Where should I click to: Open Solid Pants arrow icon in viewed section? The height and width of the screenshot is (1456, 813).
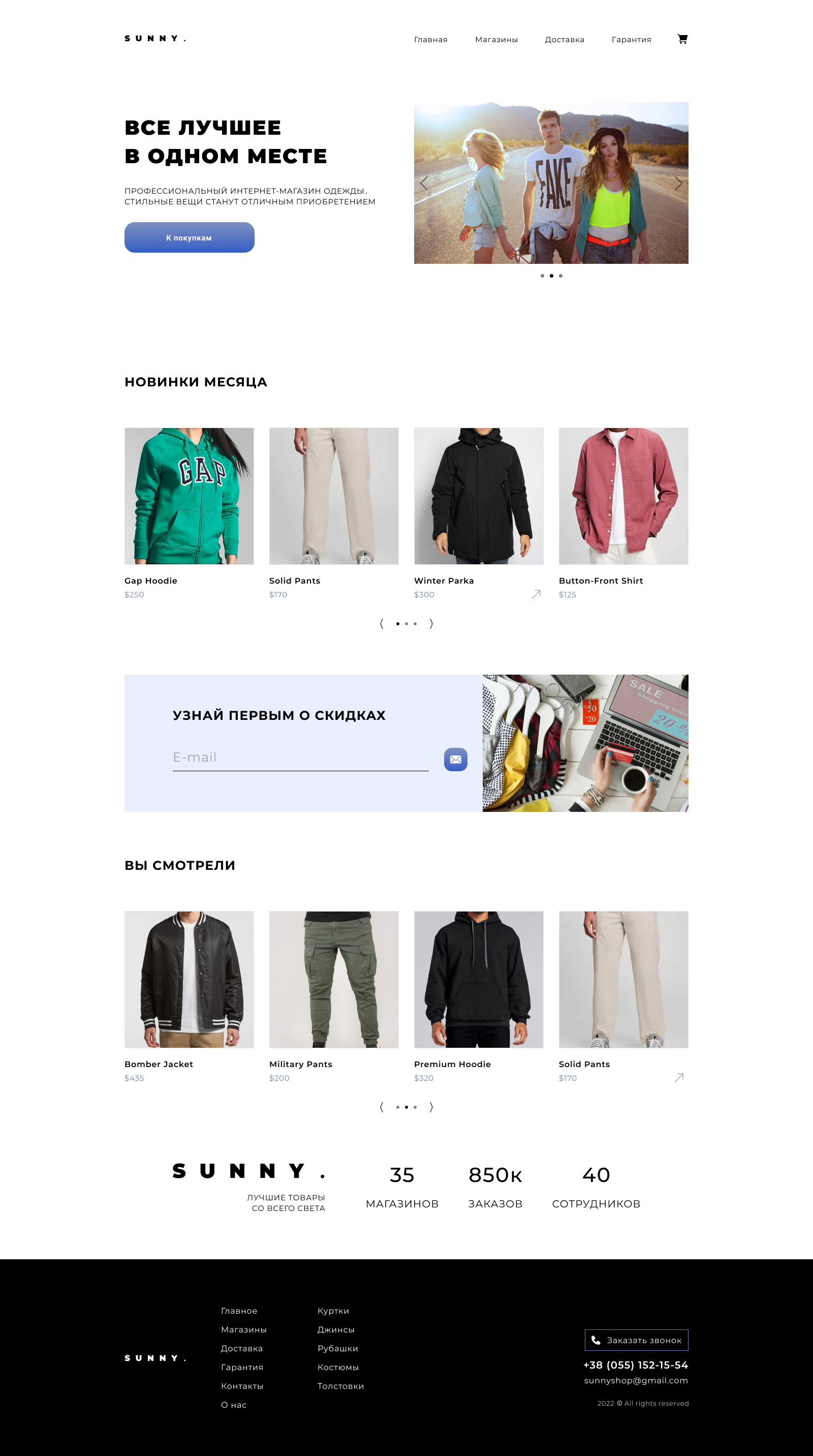point(679,1077)
